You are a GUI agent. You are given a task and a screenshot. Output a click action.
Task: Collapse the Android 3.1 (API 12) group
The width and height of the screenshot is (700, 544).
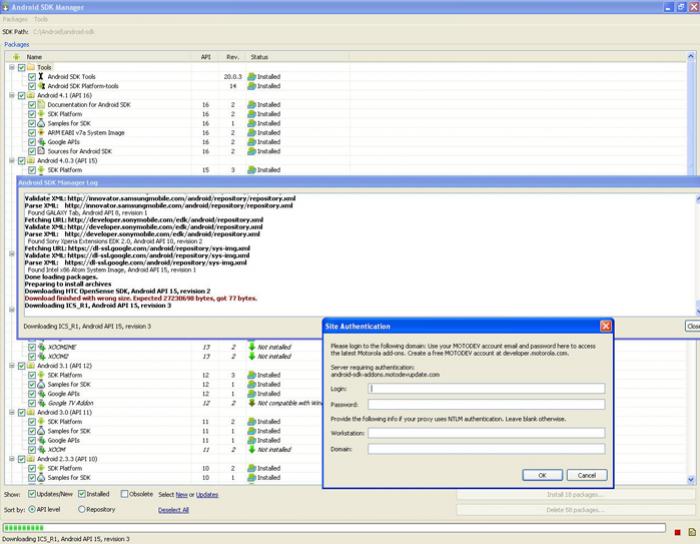click(x=12, y=365)
